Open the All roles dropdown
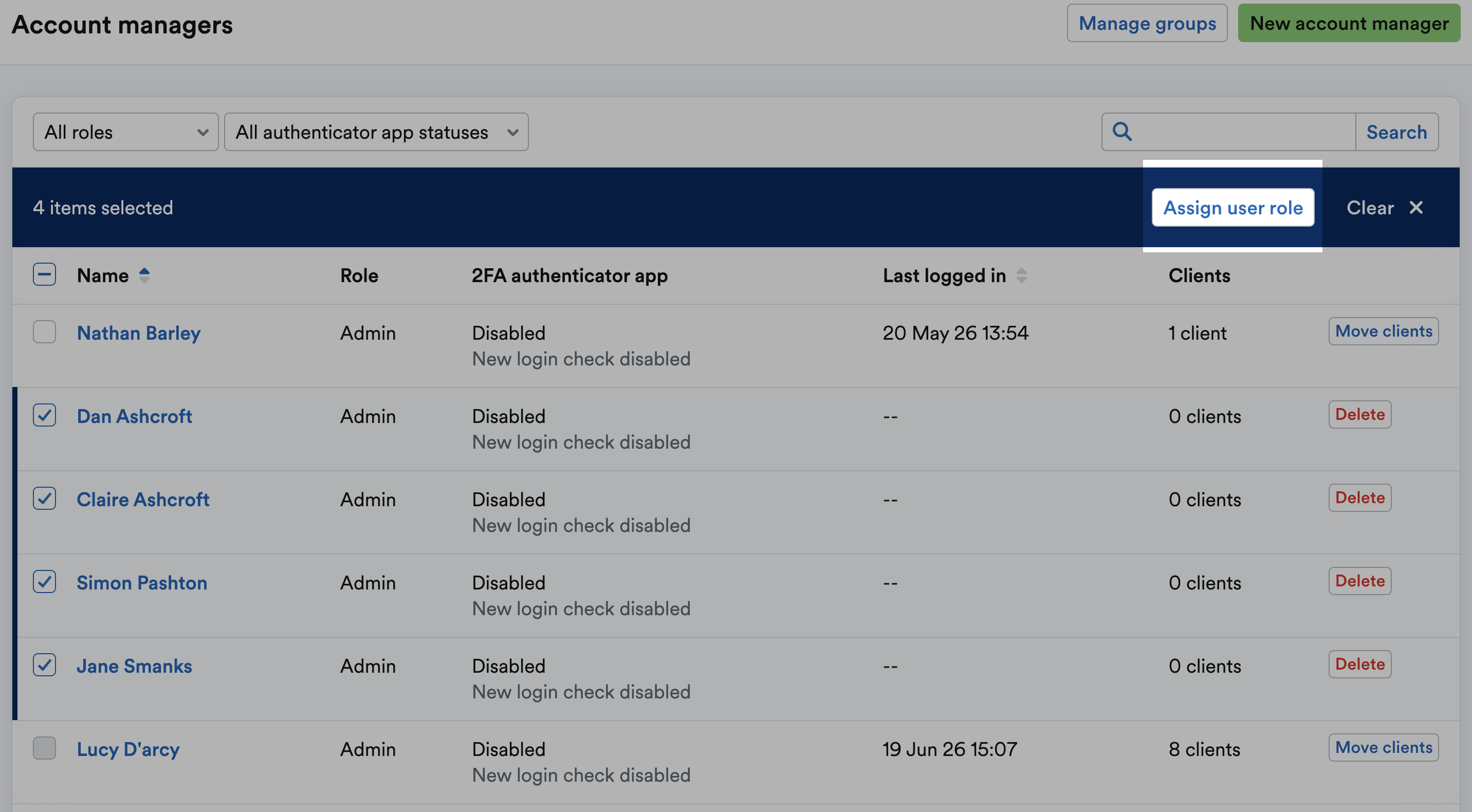The image size is (1472, 812). coord(126,132)
